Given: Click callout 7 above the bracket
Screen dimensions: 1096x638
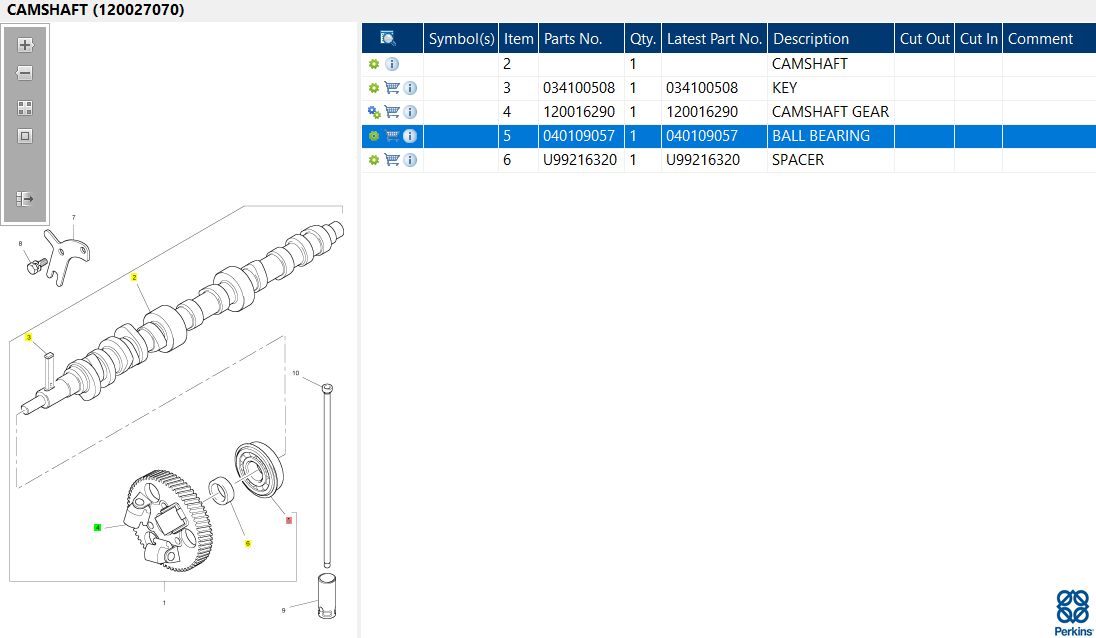Looking at the screenshot, I should point(73,217).
